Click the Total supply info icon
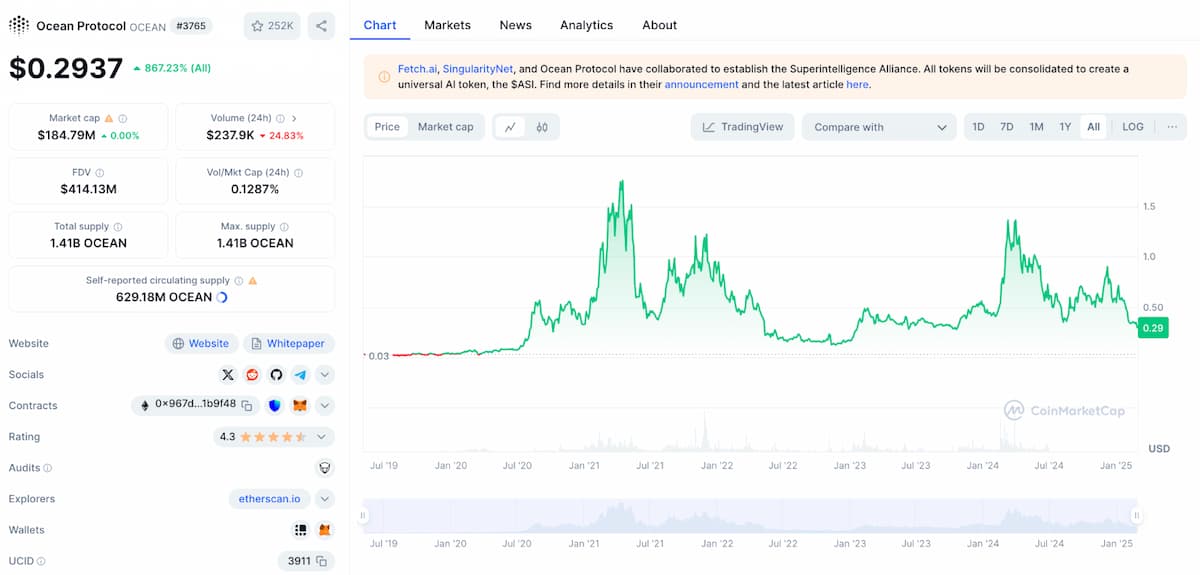The width and height of the screenshot is (1200, 575). [x=118, y=227]
